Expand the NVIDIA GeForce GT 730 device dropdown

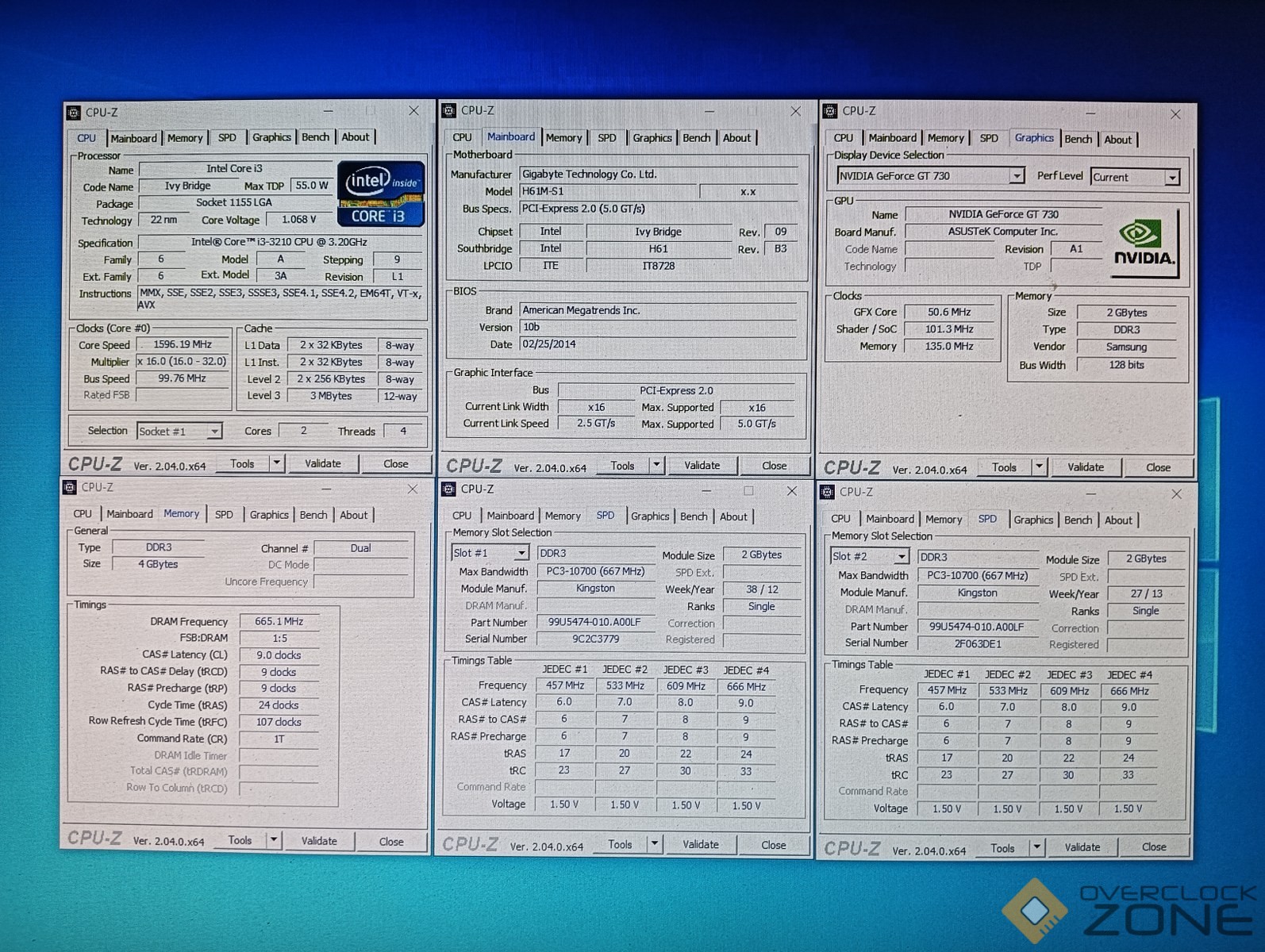point(1016,176)
